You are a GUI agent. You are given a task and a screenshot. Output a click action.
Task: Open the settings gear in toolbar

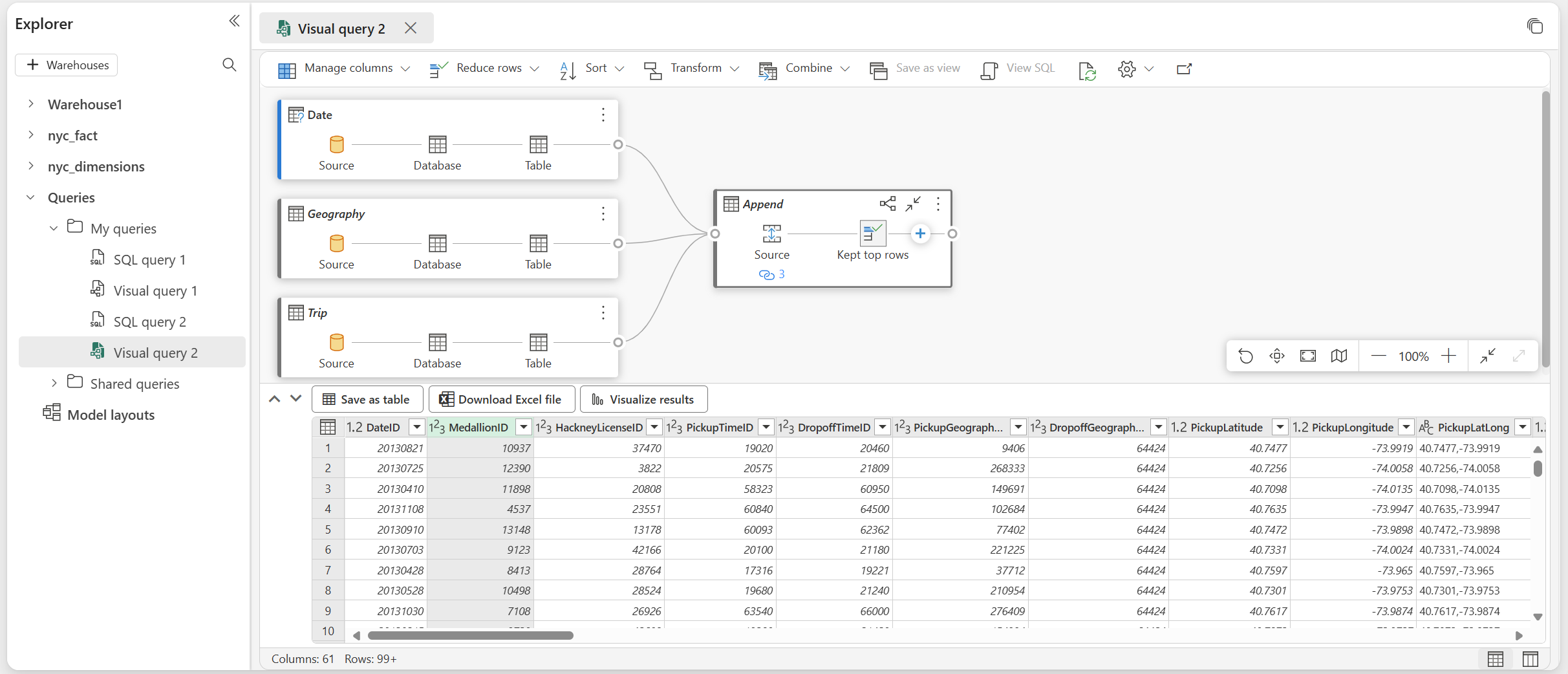point(1127,69)
